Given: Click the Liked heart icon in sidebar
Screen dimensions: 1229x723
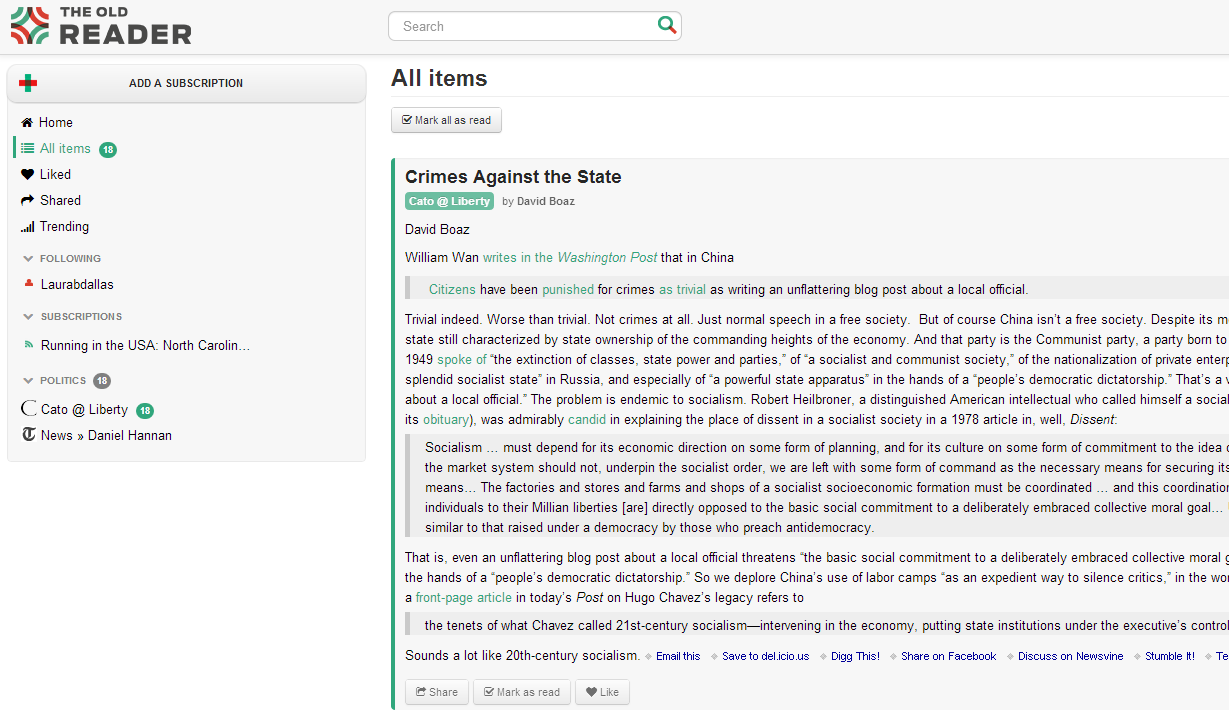Looking at the screenshot, I should [x=27, y=175].
